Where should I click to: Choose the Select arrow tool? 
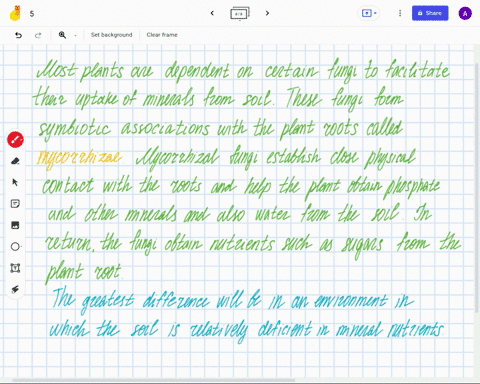point(15,182)
